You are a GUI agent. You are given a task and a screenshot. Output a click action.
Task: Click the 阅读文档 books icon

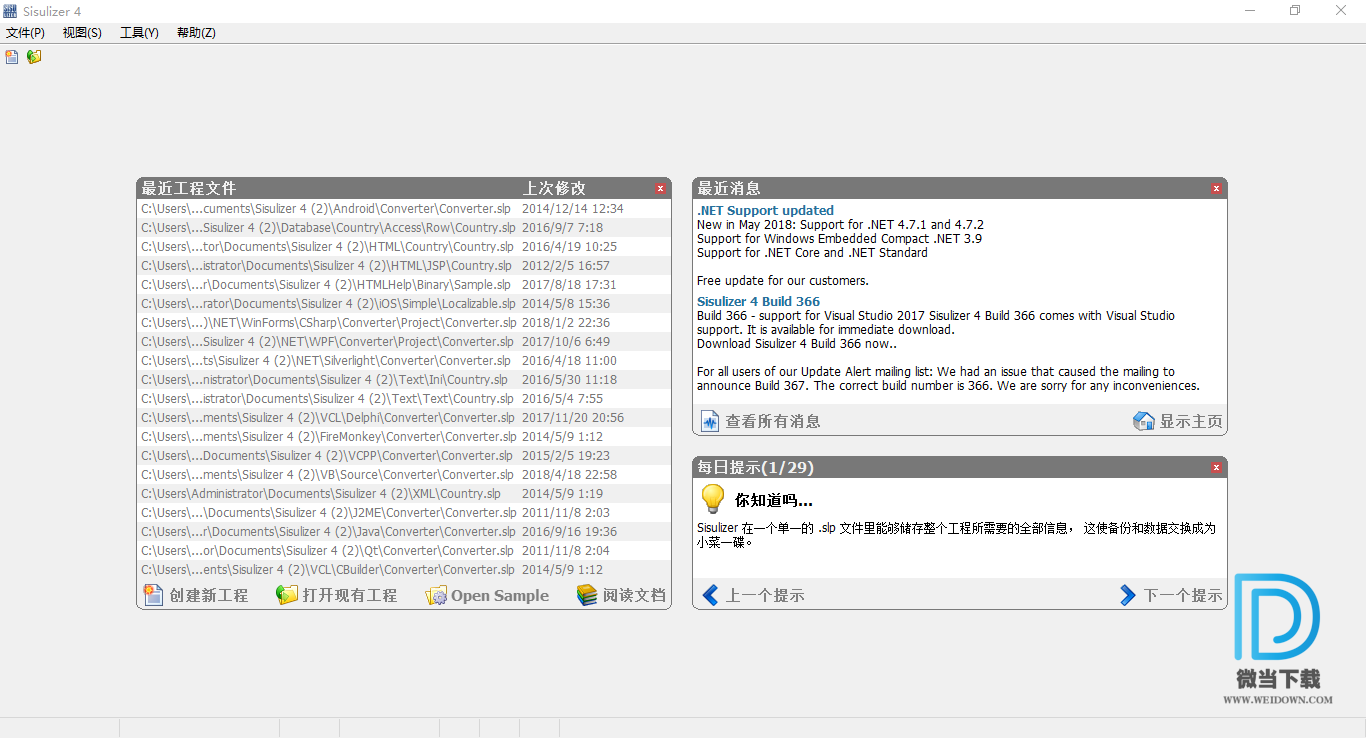(x=587, y=595)
